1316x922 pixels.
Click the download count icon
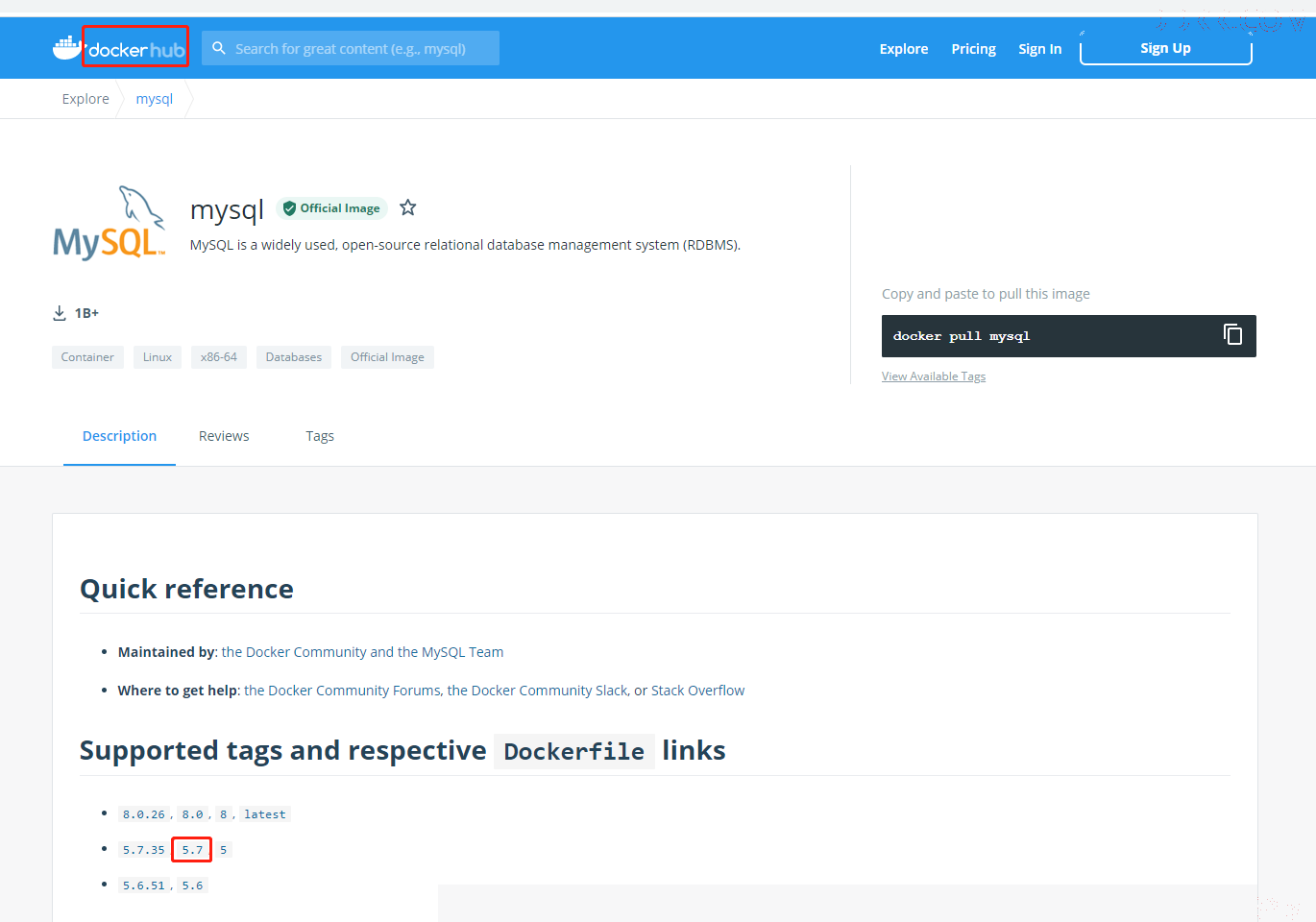pyautogui.click(x=60, y=313)
